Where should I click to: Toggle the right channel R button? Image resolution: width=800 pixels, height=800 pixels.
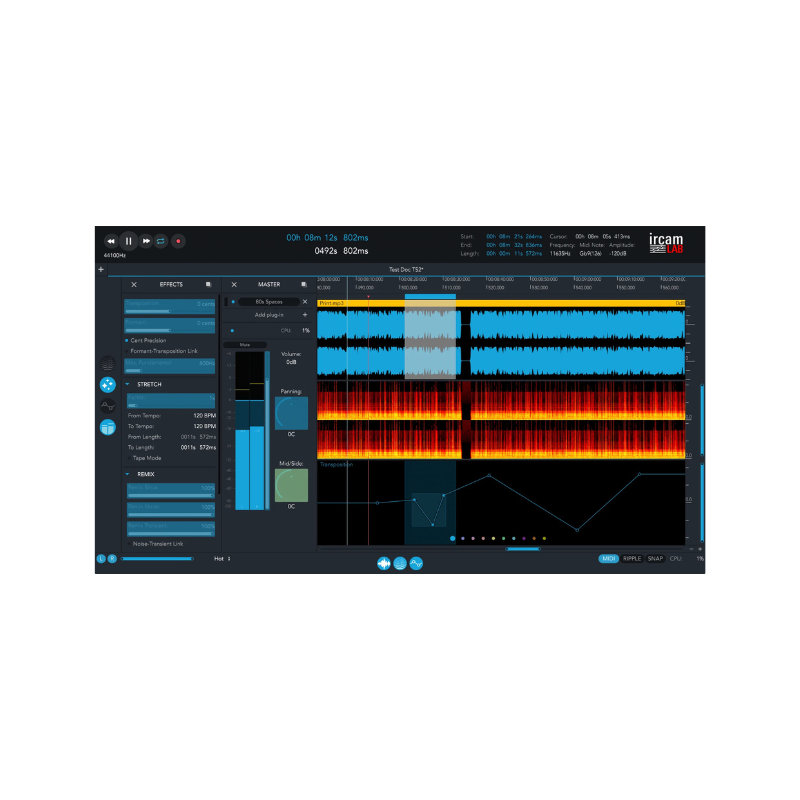[x=112, y=559]
